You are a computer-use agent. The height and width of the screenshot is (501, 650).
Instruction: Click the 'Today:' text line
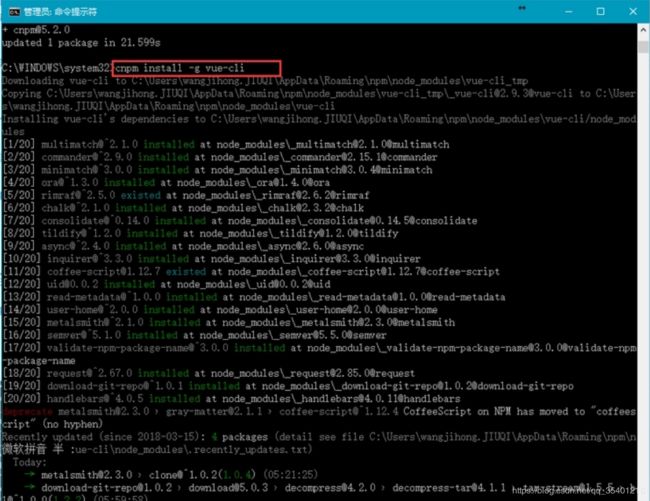30,462
